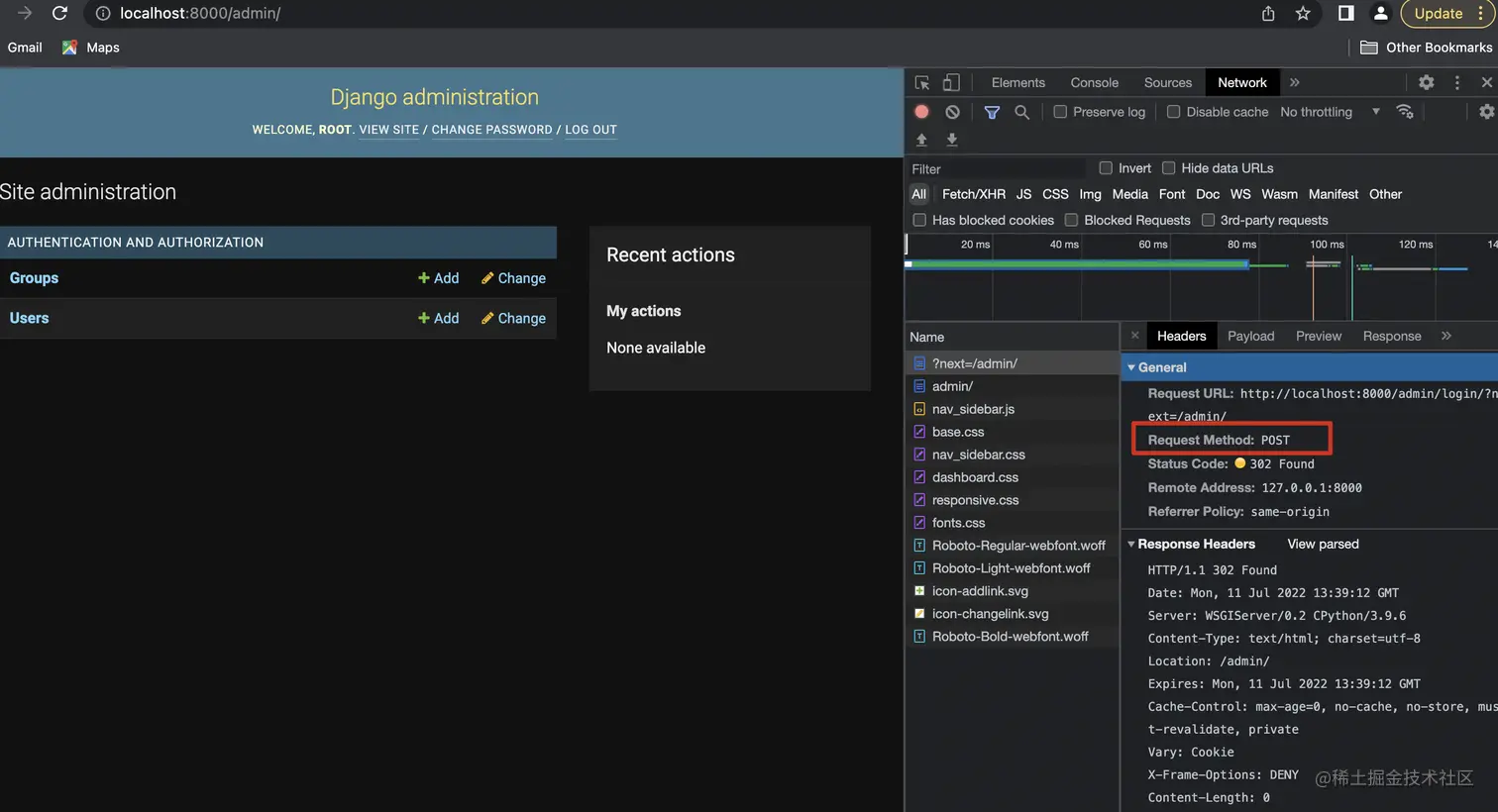Open the Other Bookmarks folder

[1426, 48]
